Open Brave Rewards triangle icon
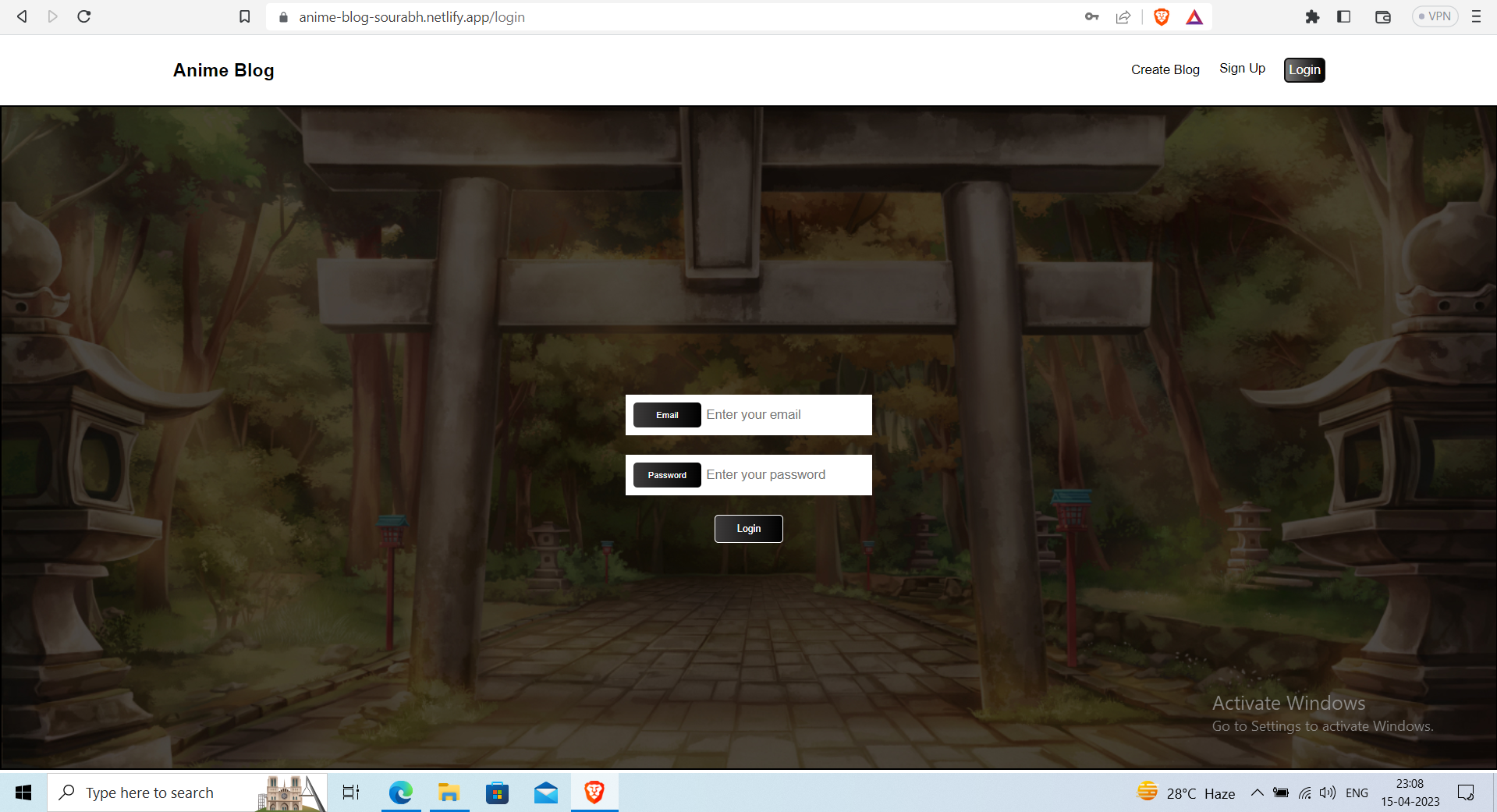Screen dimensions: 1497x812 point(1194,17)
